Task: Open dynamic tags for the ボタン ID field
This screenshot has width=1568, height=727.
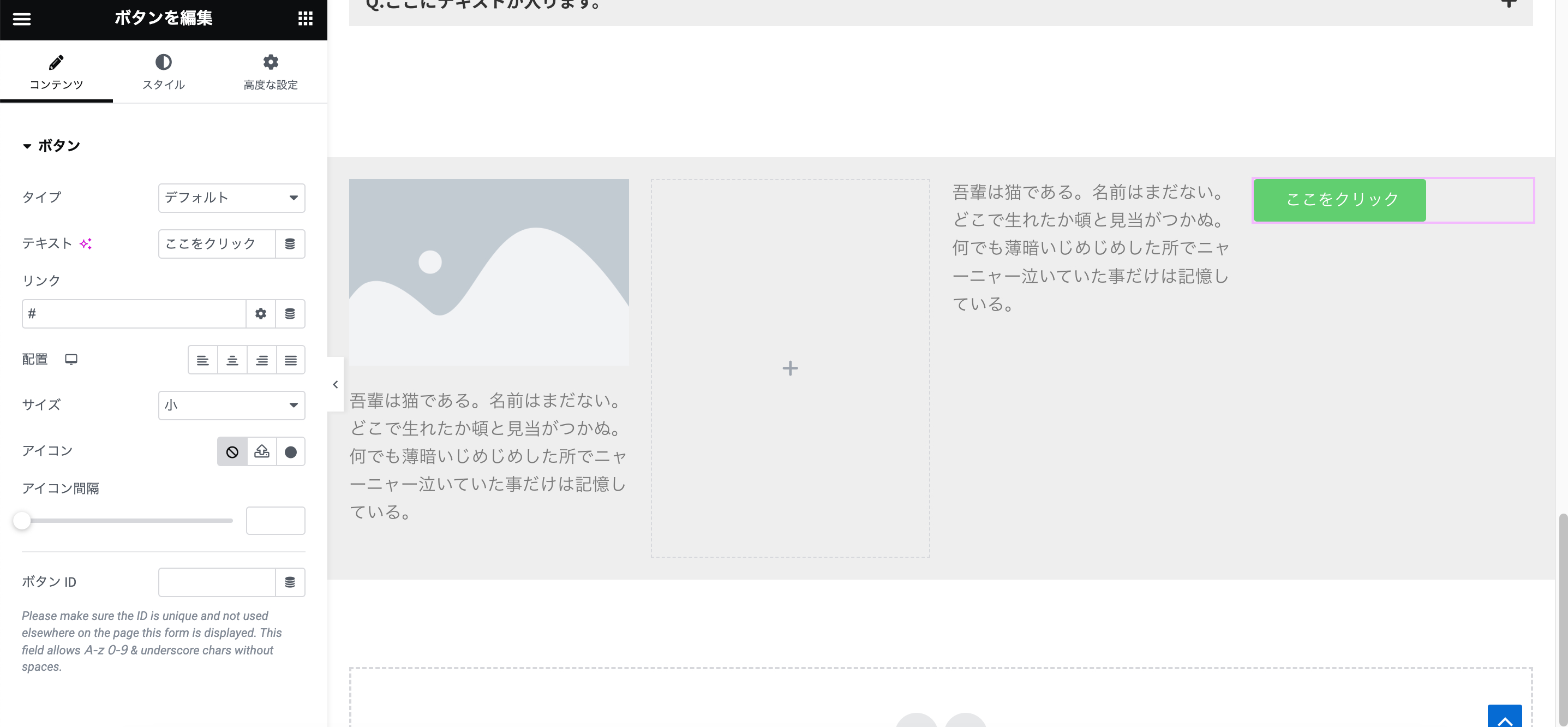Action: 290,582
